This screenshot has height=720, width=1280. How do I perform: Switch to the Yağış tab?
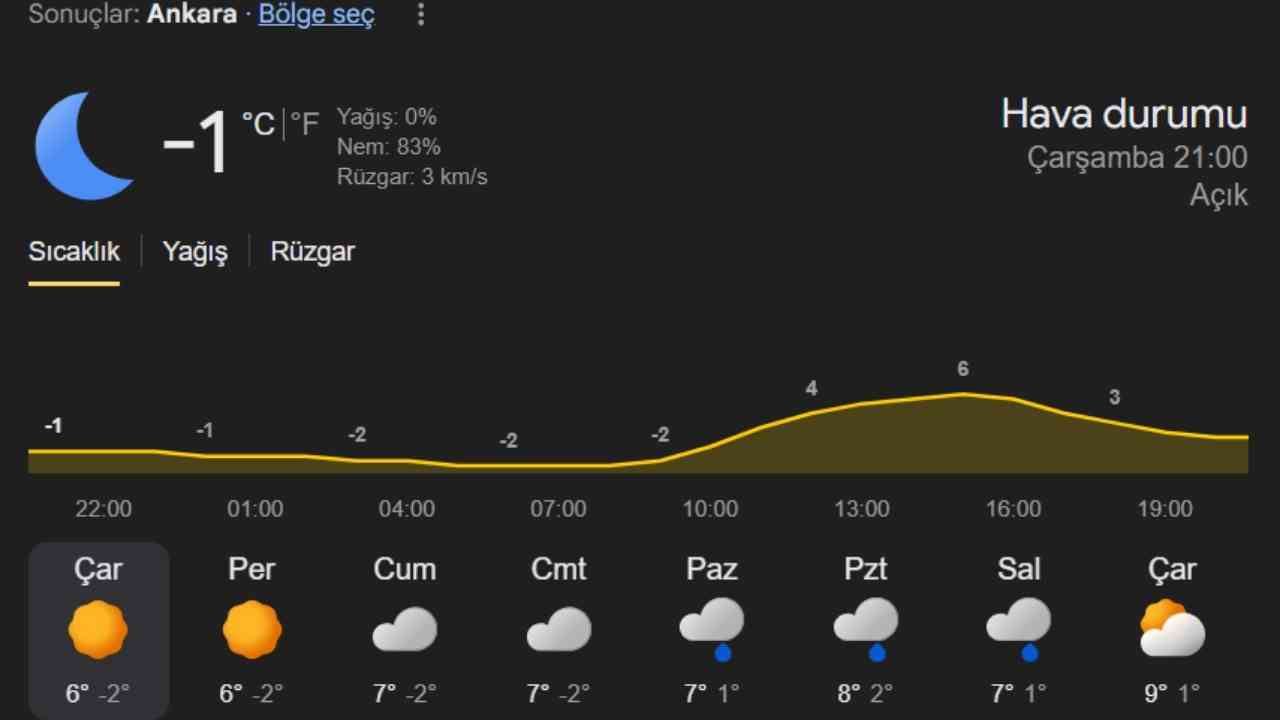[x=195, y=252]
